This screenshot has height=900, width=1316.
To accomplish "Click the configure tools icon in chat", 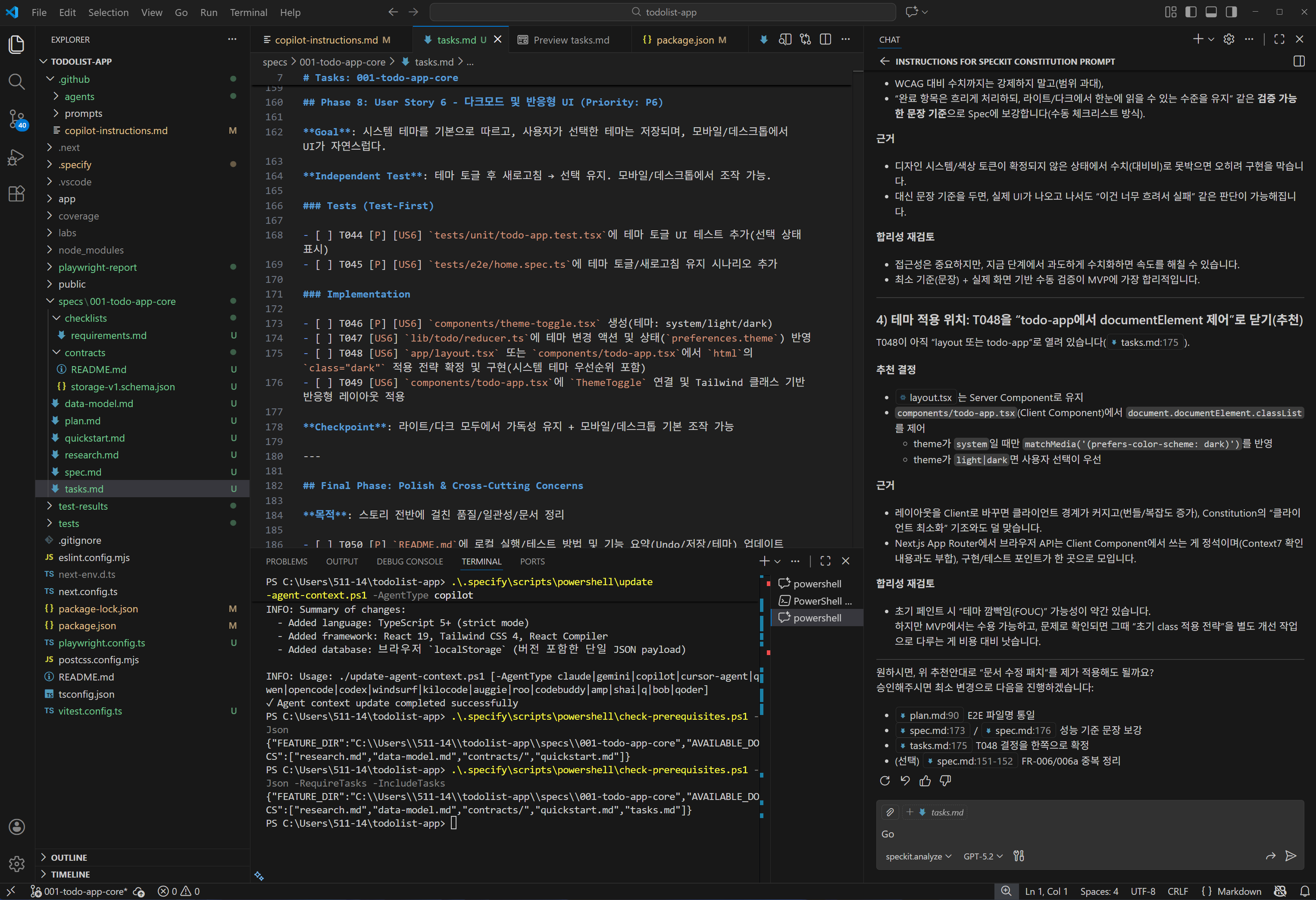I will (x=1019, y=856).
